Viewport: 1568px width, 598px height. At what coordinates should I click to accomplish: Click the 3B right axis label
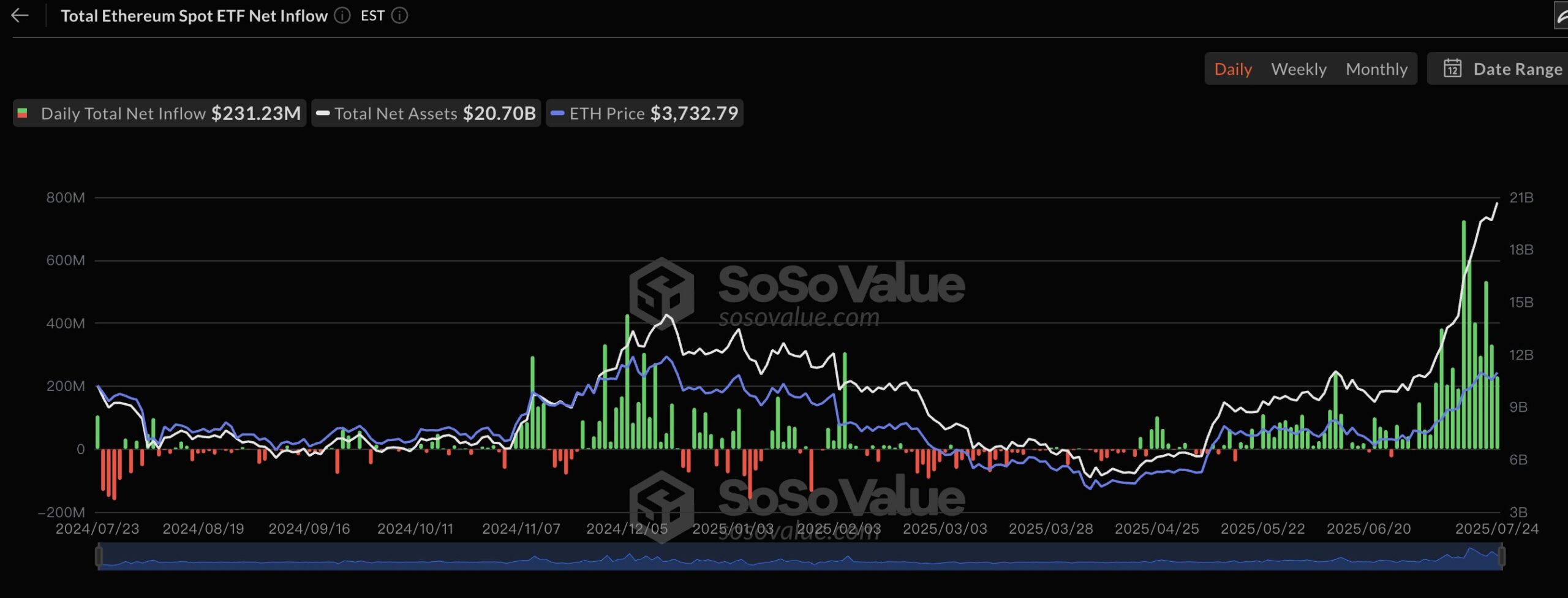point(1518,512)
